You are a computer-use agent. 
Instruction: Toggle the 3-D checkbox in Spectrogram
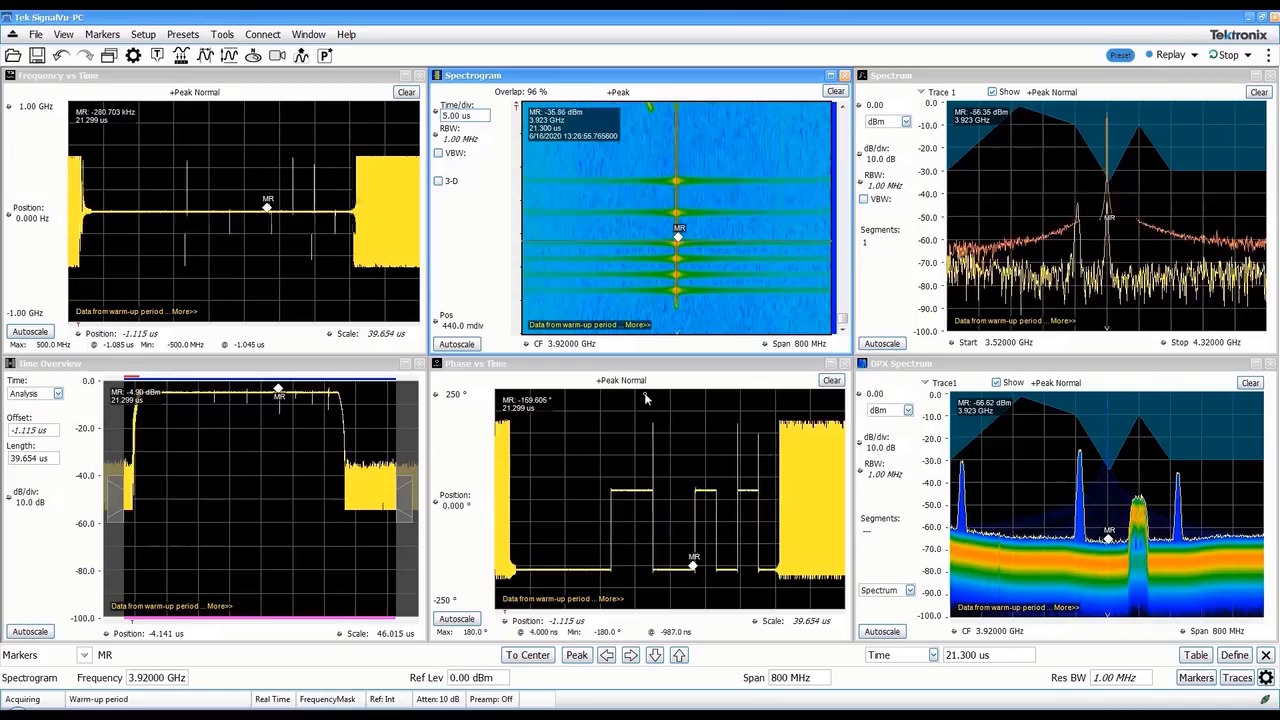438,181
